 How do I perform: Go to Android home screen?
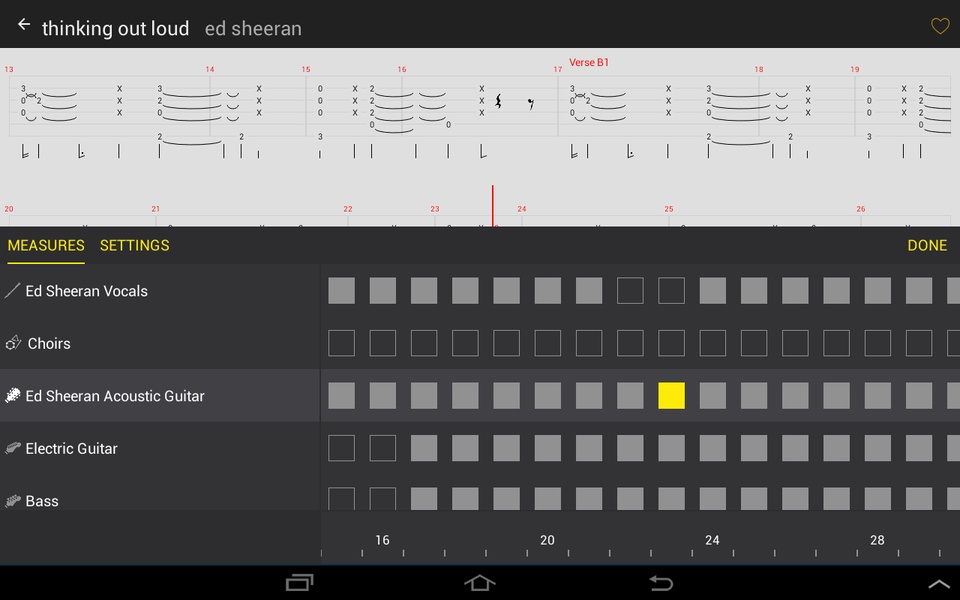[x=479, y=582]
